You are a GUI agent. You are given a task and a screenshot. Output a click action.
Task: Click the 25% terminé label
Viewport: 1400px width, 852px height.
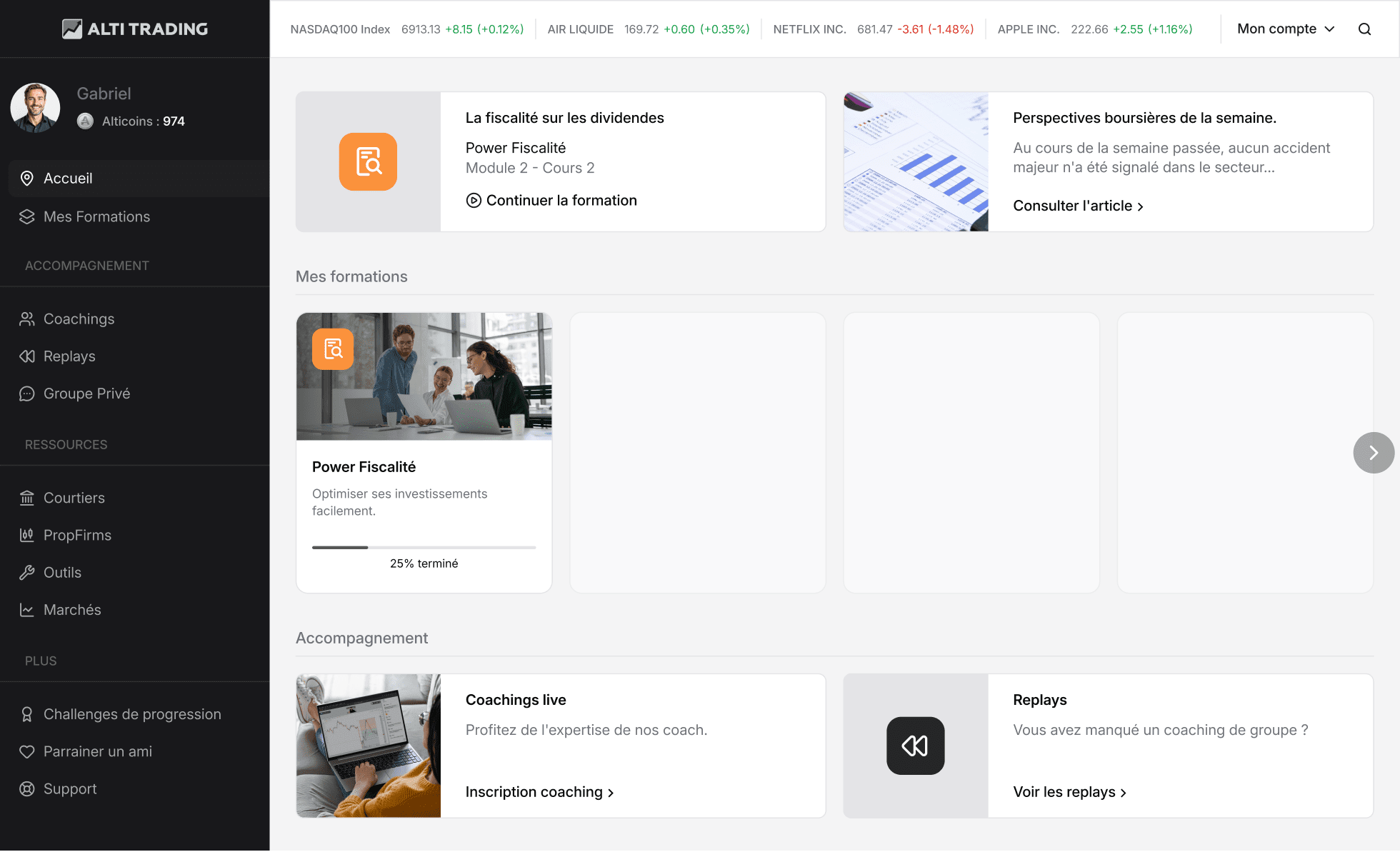(424, 564)
